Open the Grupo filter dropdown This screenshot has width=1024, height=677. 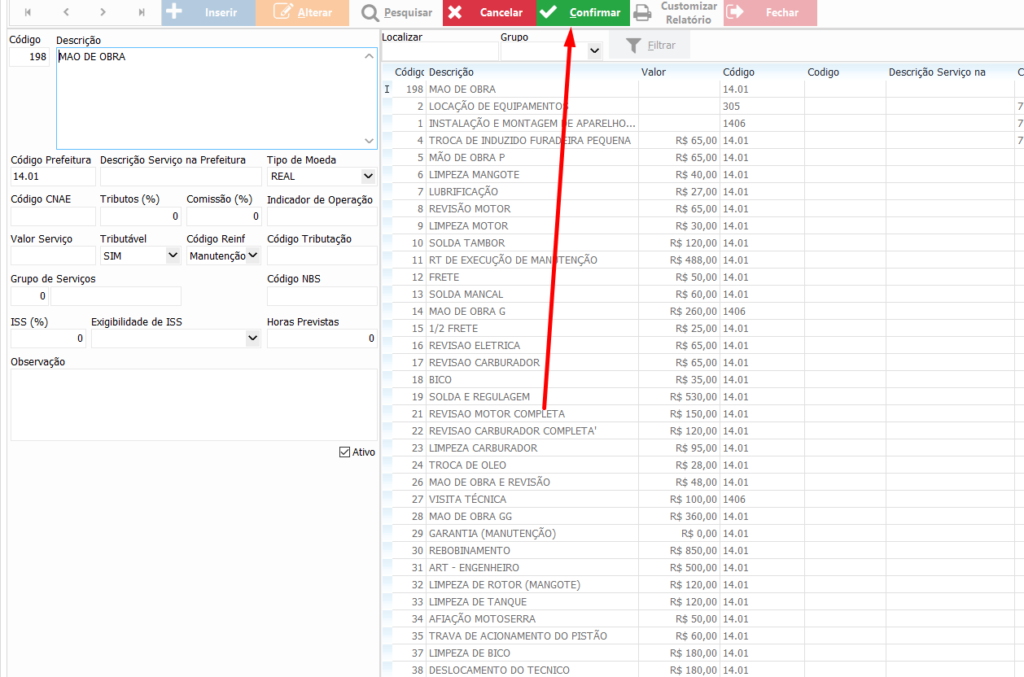coord(594,50)
